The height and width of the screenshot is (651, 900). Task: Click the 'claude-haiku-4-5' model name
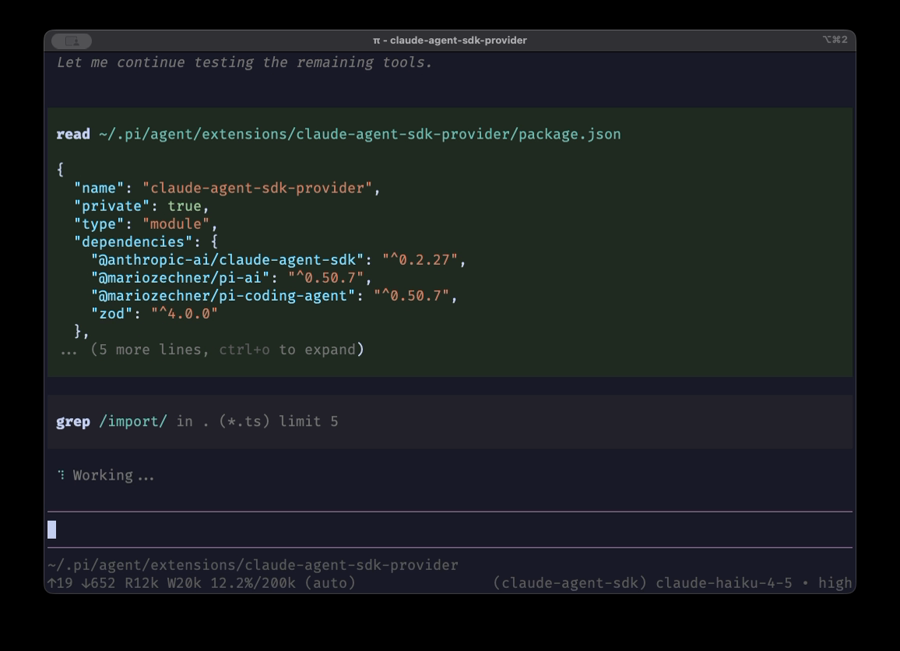pyautogui.click(x=724, y=583)
